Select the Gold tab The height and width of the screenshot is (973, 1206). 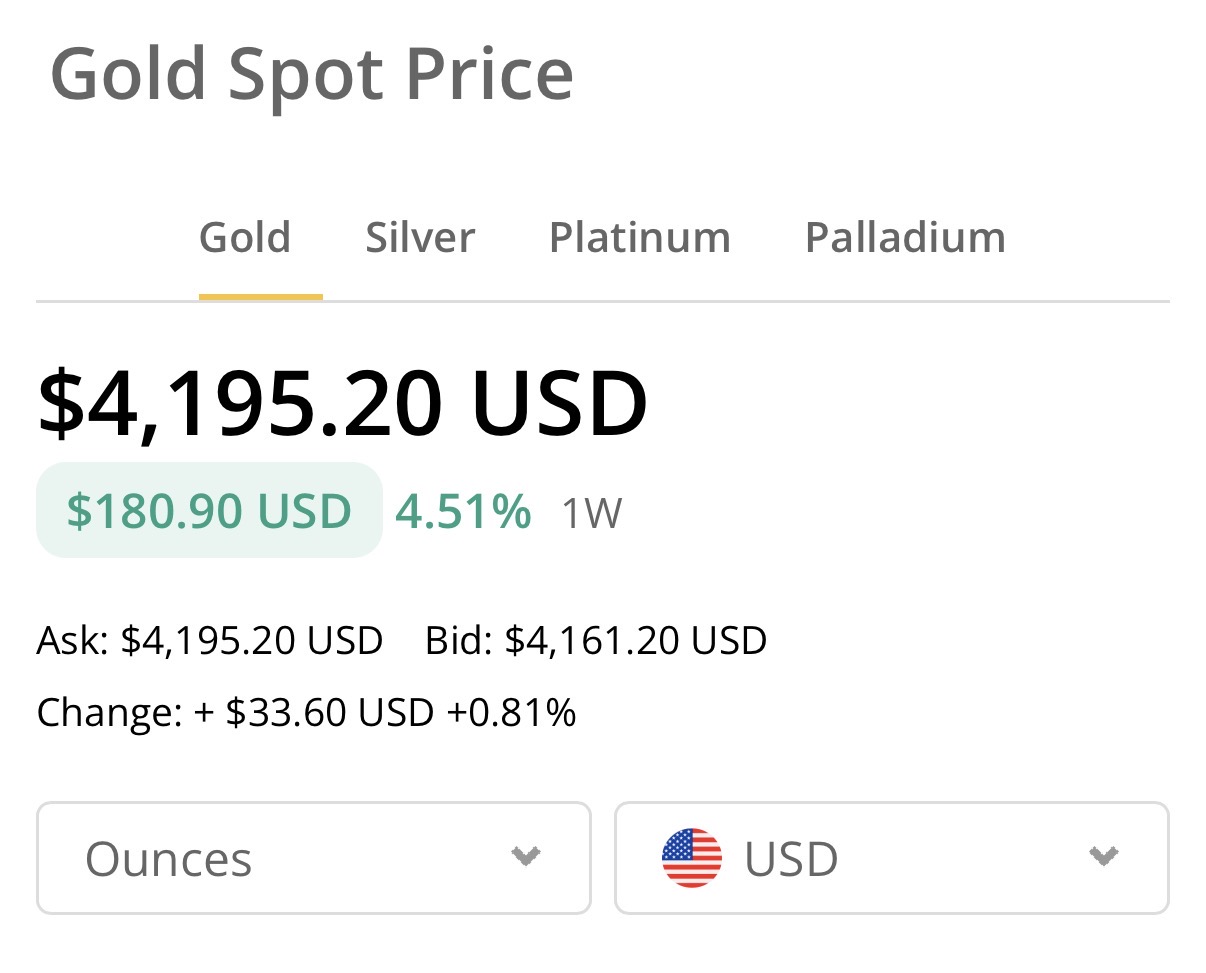coord(245,238)
